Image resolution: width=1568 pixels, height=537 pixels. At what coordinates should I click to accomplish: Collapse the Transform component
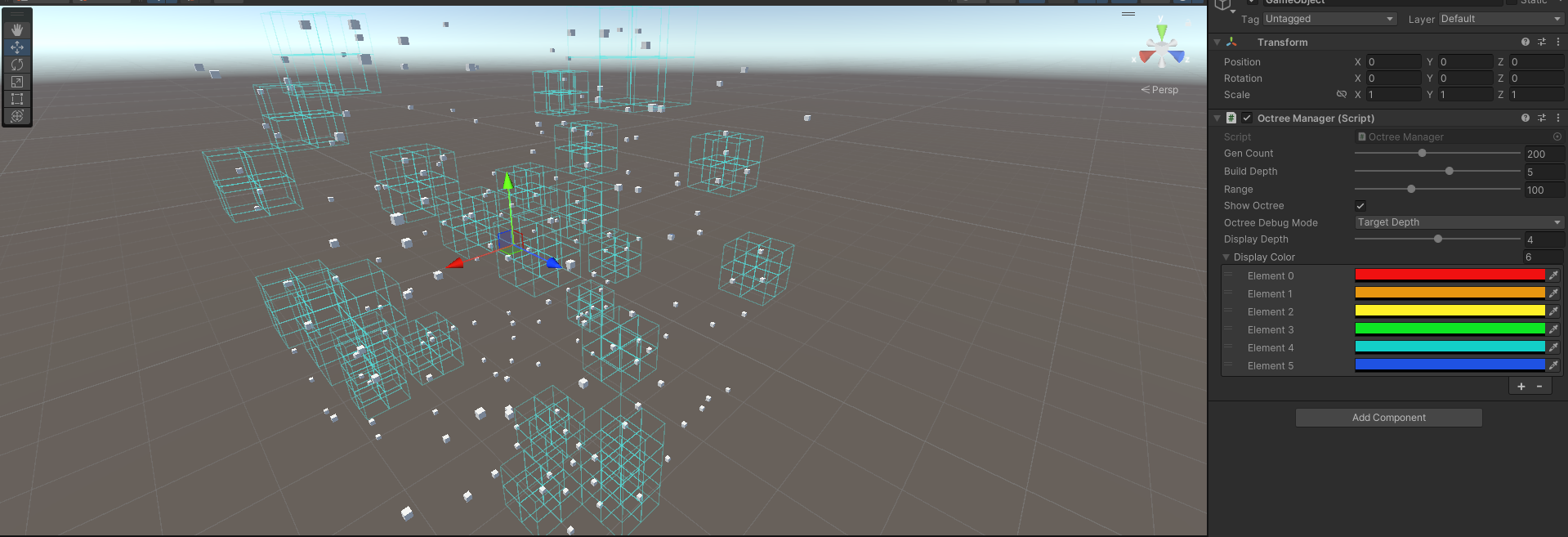1217,42
